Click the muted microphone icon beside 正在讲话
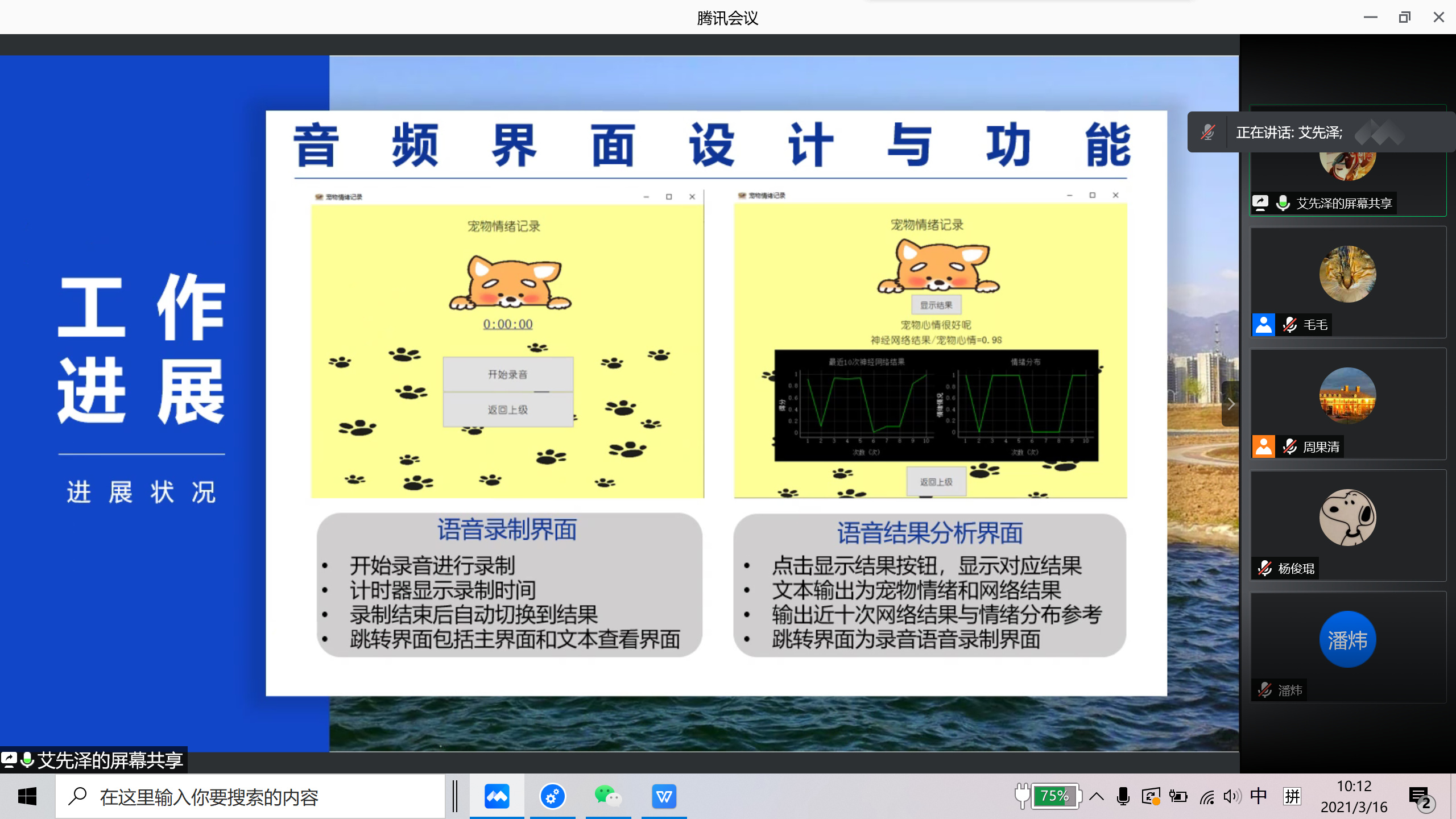This screenshot has height=819, width=1456. point(1207,133)
